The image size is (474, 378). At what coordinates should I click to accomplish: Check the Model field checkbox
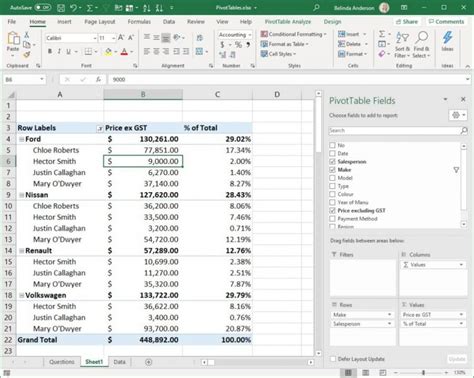click(332, 178)
